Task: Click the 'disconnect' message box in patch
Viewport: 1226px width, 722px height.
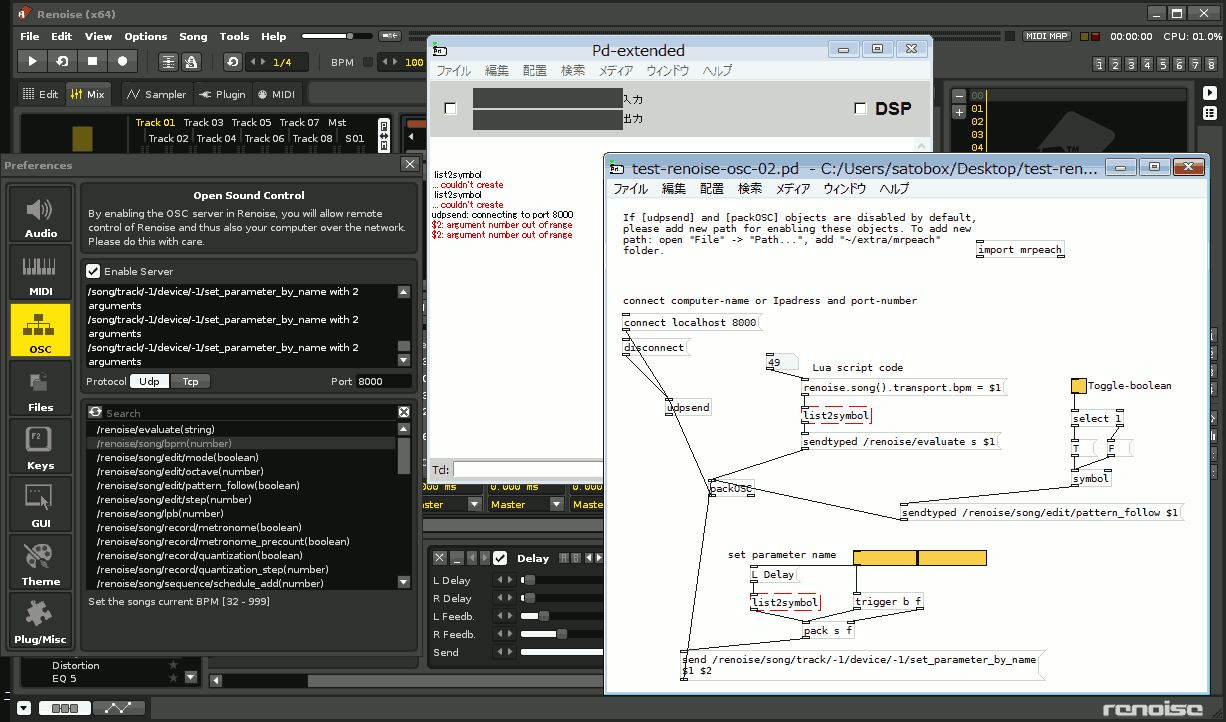Action: pyautogui.click(x=655, y=347)
